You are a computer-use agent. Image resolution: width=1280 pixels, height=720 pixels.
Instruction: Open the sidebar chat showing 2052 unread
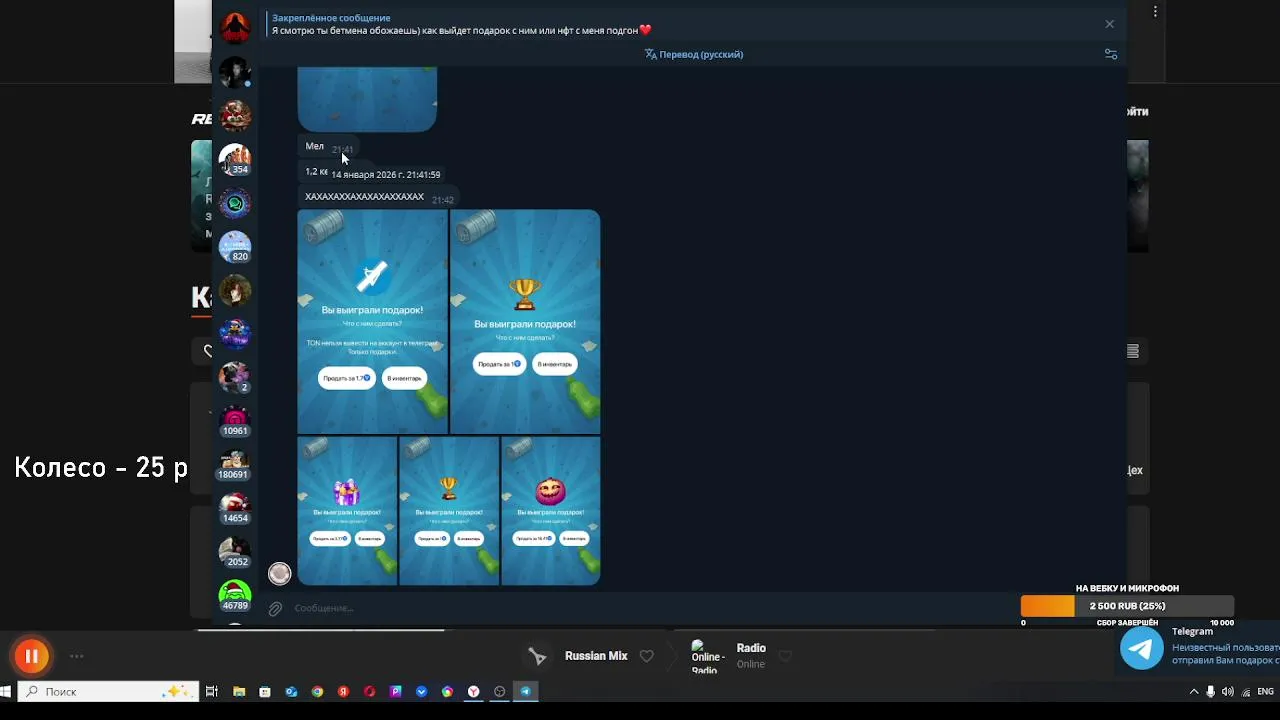click(235, 552)
